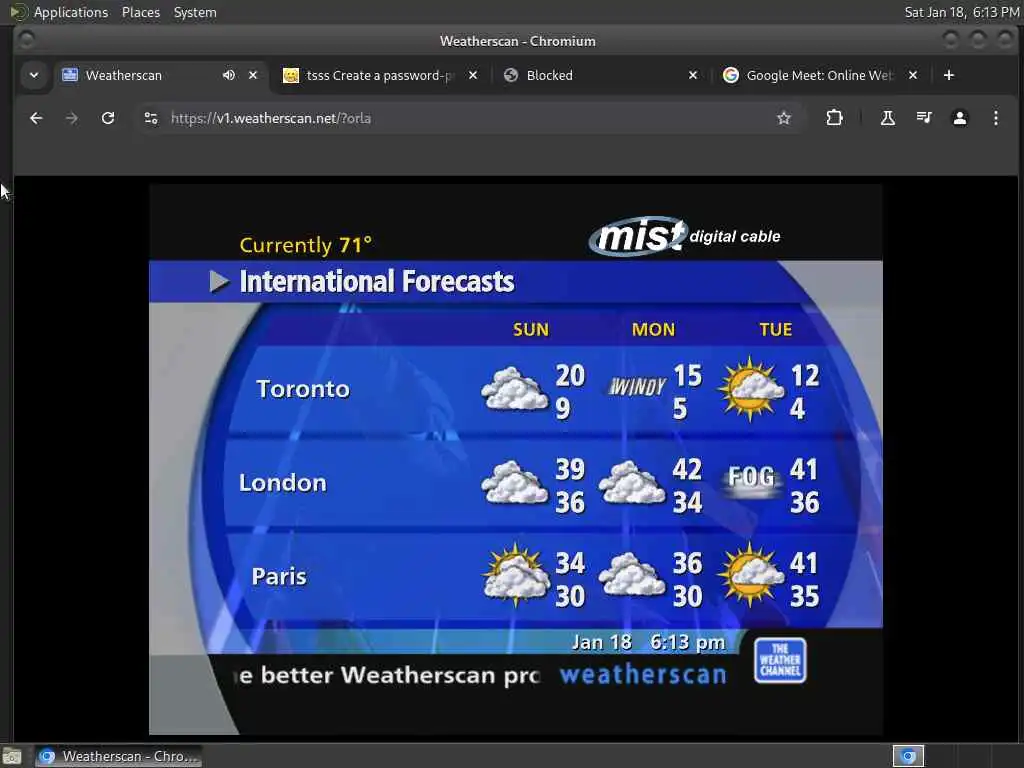Open the Chromium three-dot menu
This screenshot has width=1024, height=768.
(995, 118)
